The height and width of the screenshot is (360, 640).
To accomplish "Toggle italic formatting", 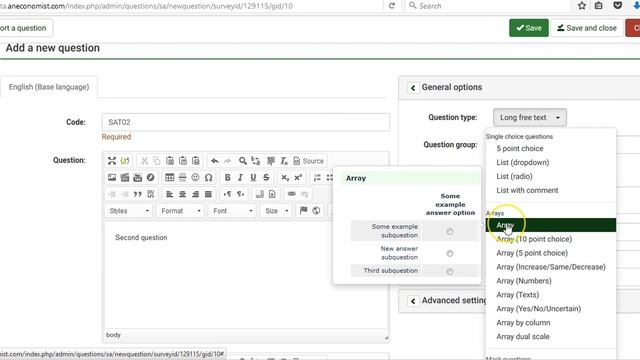I will click(x=240, y=178).
